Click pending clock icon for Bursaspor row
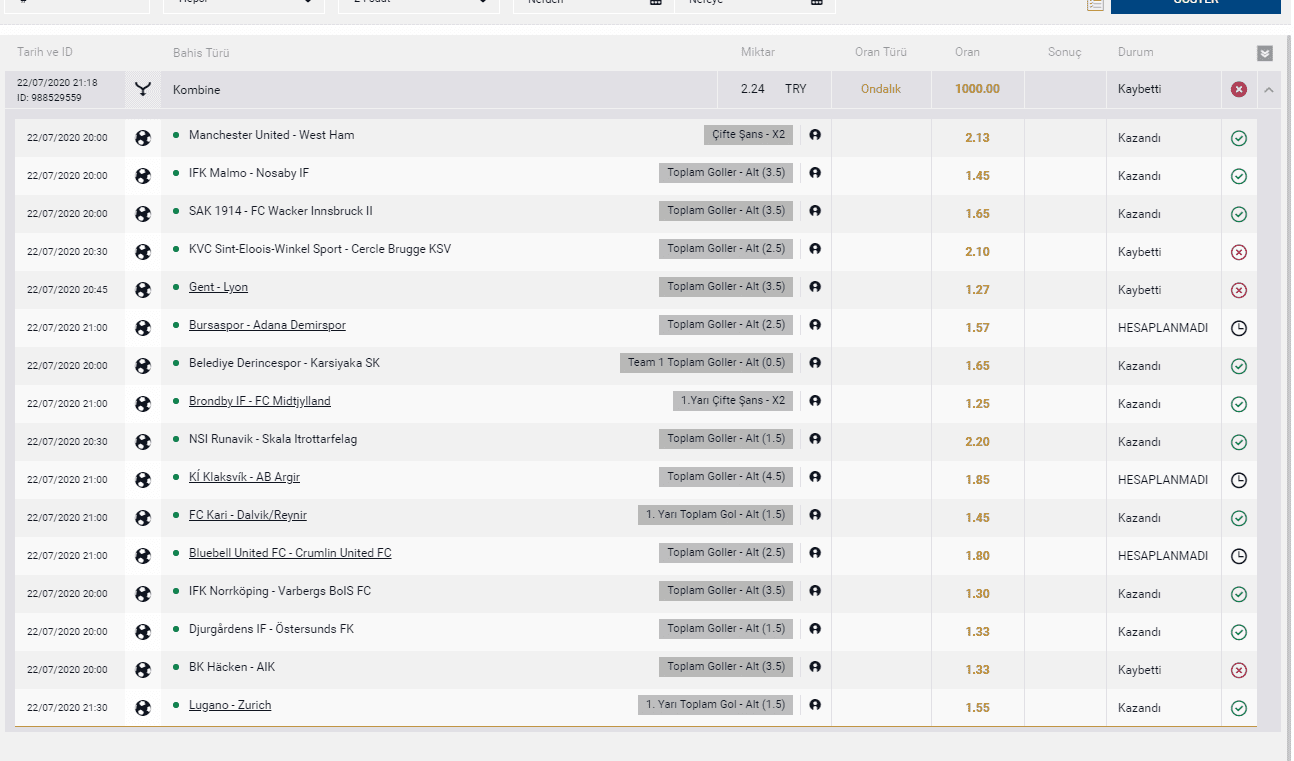Screen dimensions: 1294x761 pyautogui.click(x=1239, y=328)
